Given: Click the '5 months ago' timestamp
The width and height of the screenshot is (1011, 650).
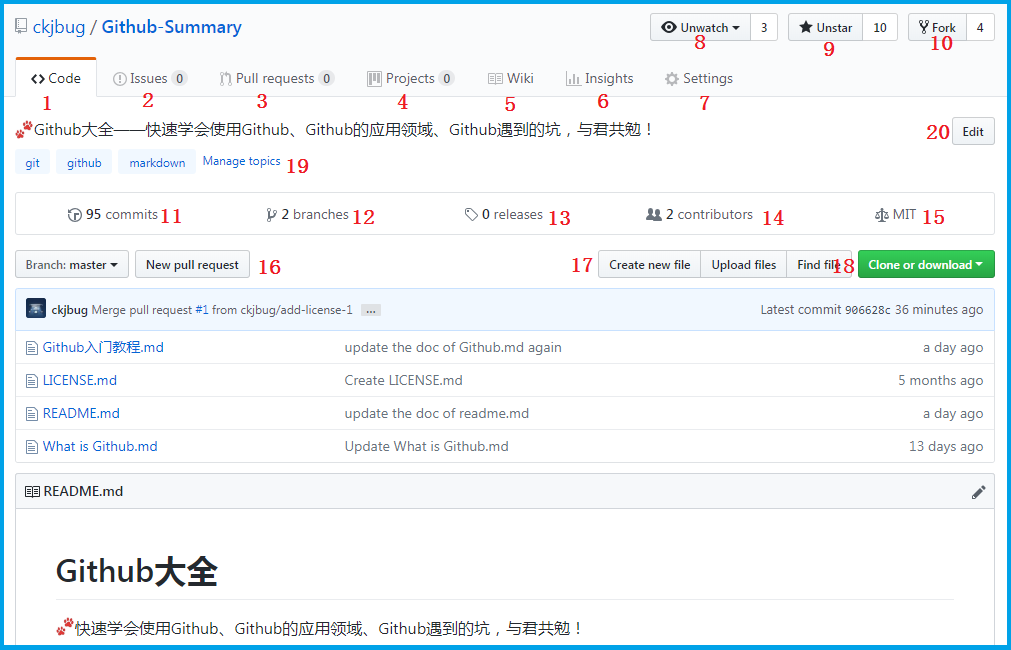Looking at the screenshot, I should point(941,380).
